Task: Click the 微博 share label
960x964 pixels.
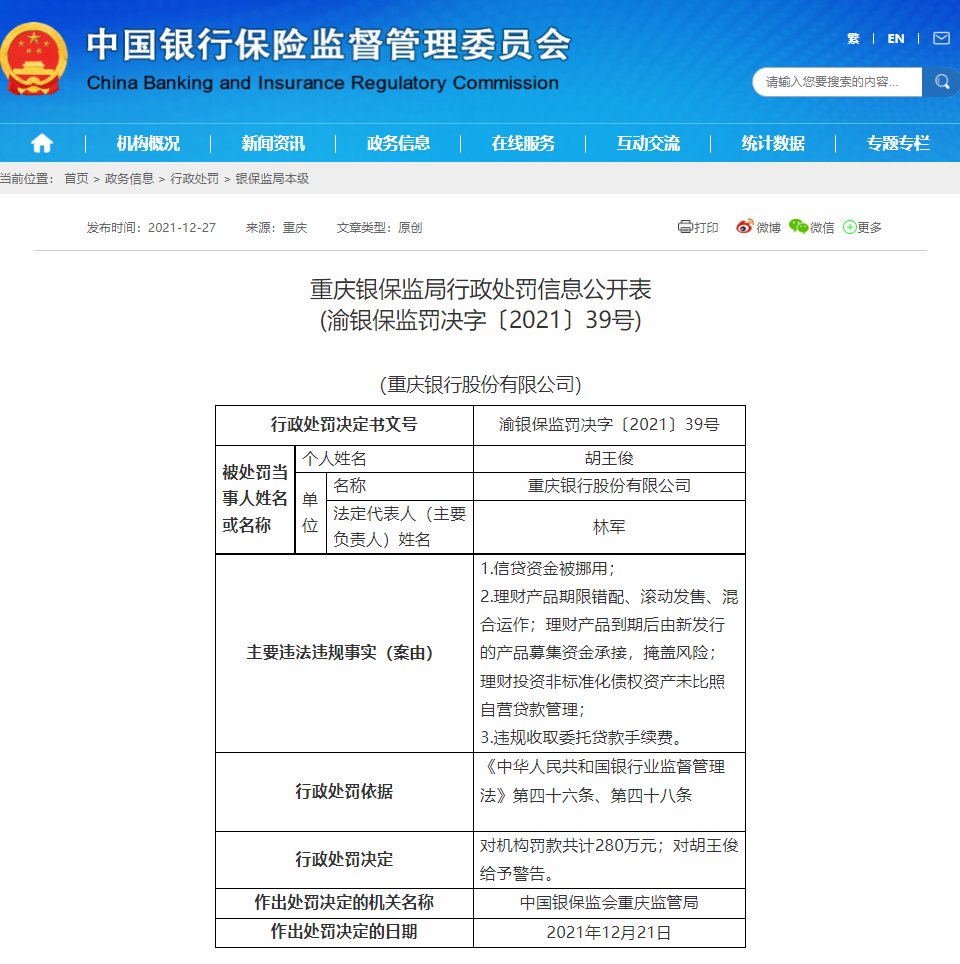Action: click(x=768, y=227)
